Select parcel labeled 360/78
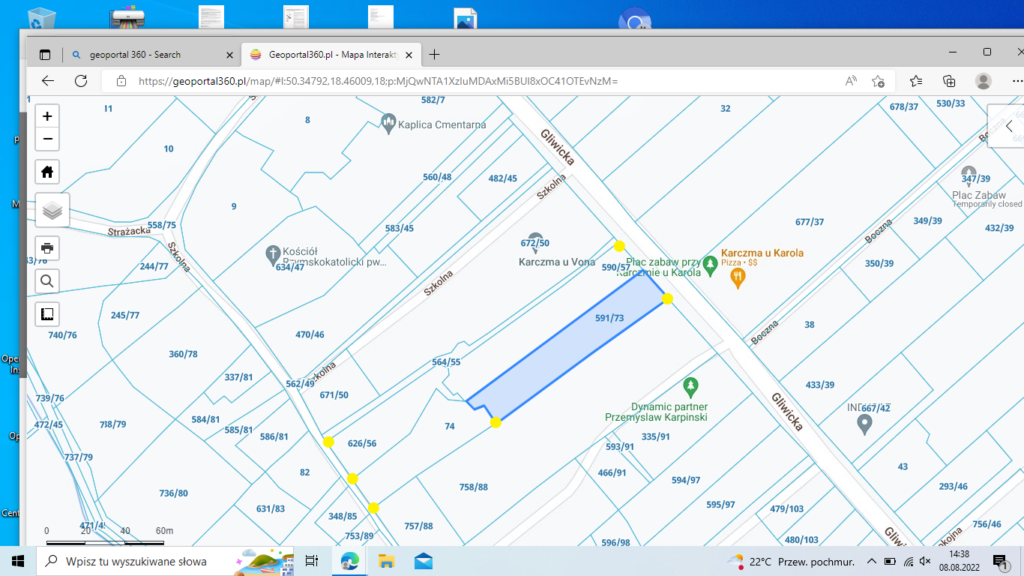This screenshot has height=576, width=1024. 183,354
